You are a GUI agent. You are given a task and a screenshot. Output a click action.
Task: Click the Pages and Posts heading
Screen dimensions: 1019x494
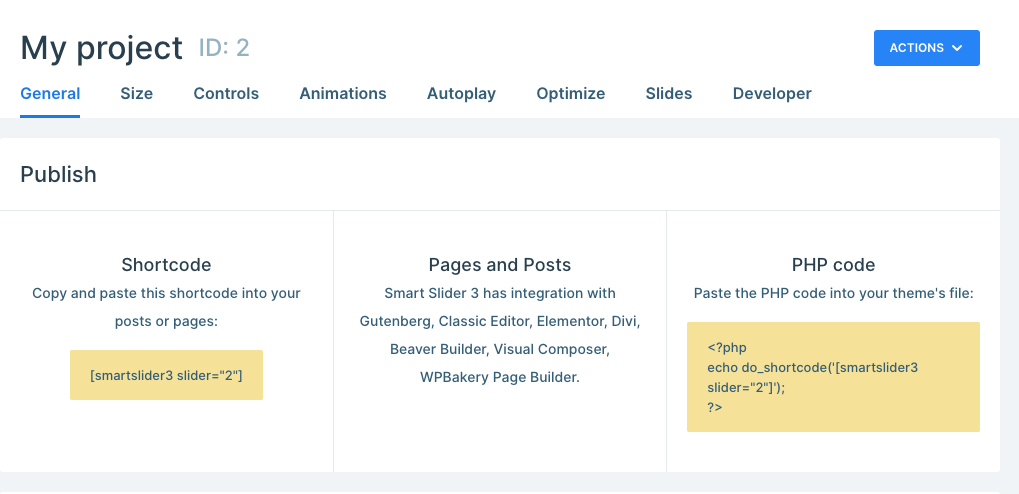click(x=500, y=265)
